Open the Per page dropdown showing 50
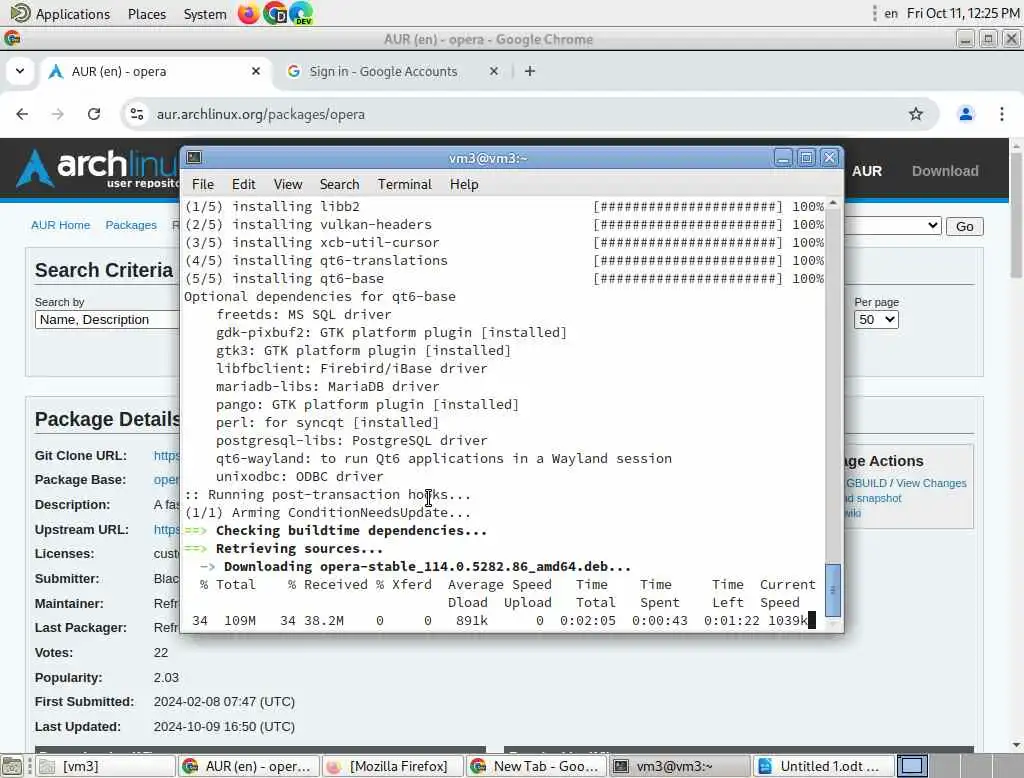 (x=876, y=319)
